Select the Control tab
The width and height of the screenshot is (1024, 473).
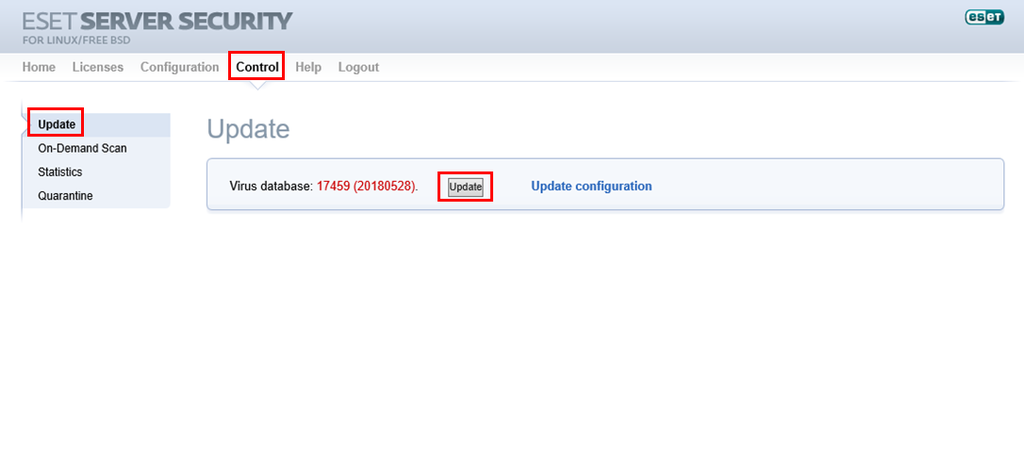257,67
